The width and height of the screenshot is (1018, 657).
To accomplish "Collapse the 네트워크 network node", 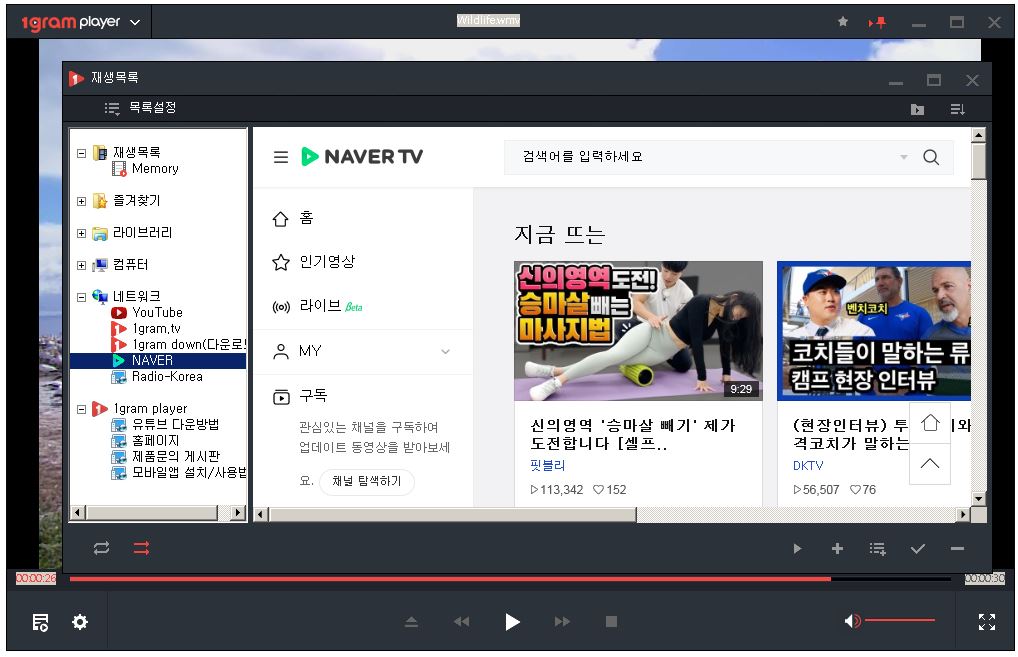I will pyautogui.click(x=81, y=297).
